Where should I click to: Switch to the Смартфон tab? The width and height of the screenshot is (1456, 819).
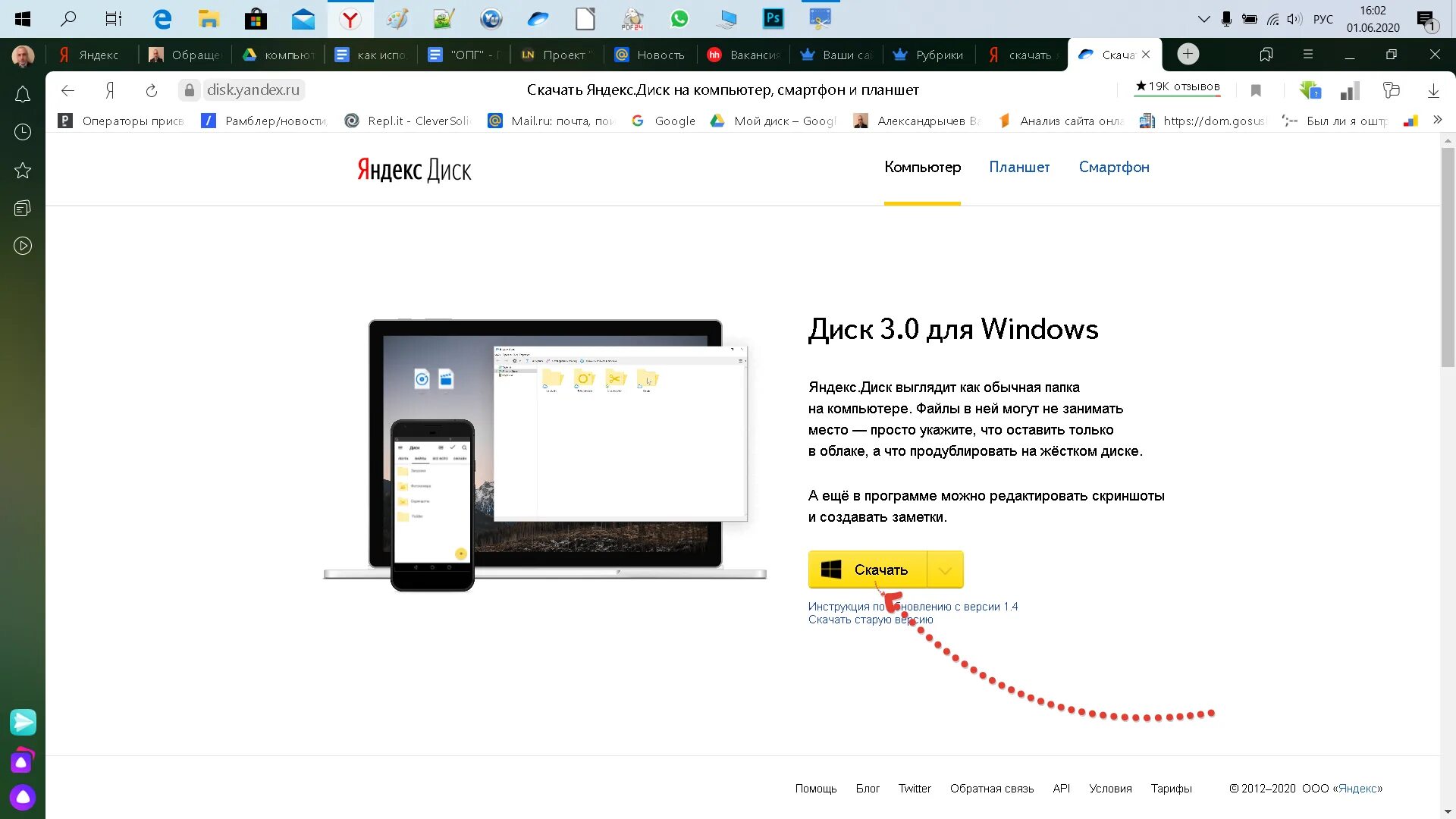[1114, 167]
